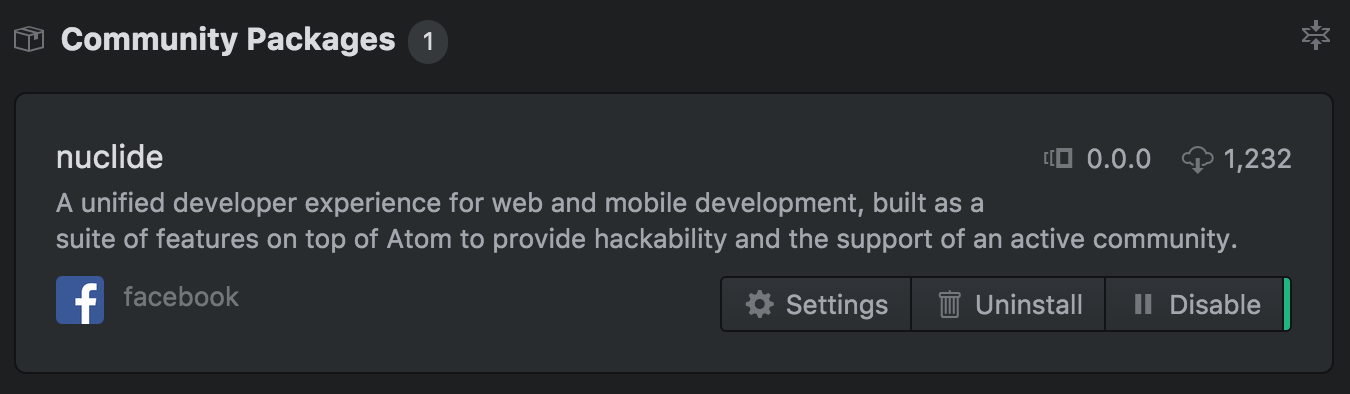Click the gear icon in Settings button
This screenshot has height=394, width=1350.
760,304
